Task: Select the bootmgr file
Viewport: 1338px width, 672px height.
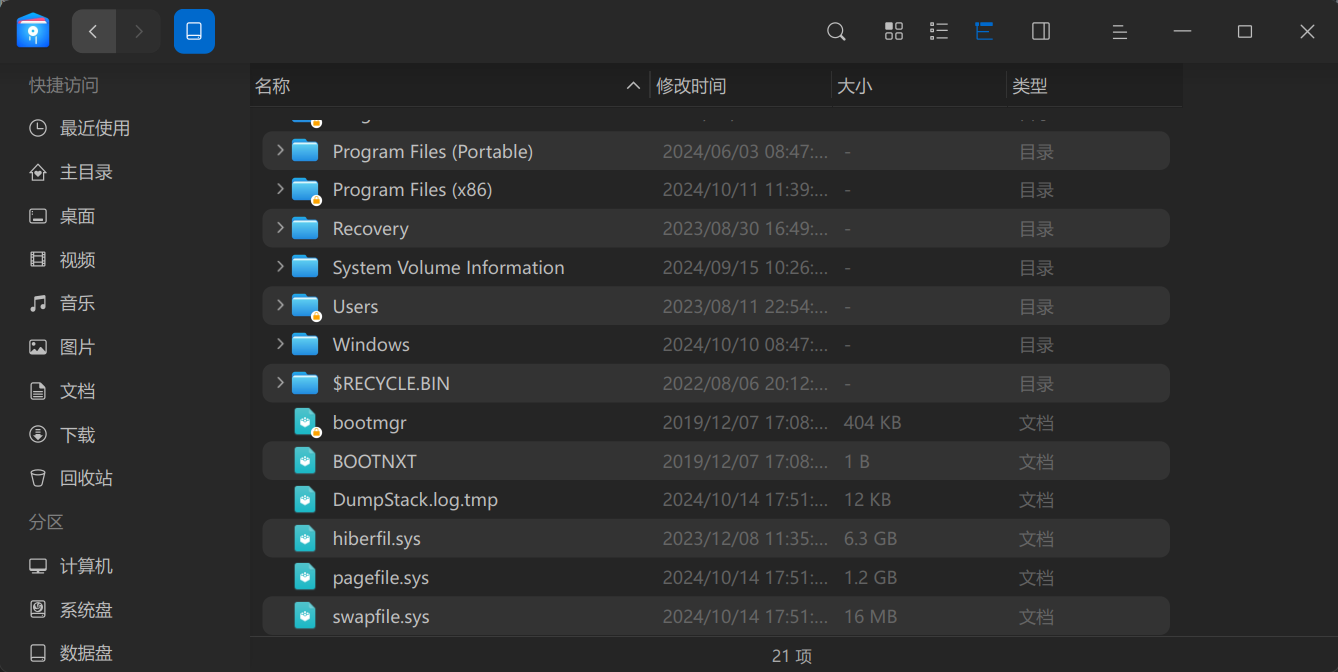Action: pos(716,422)
